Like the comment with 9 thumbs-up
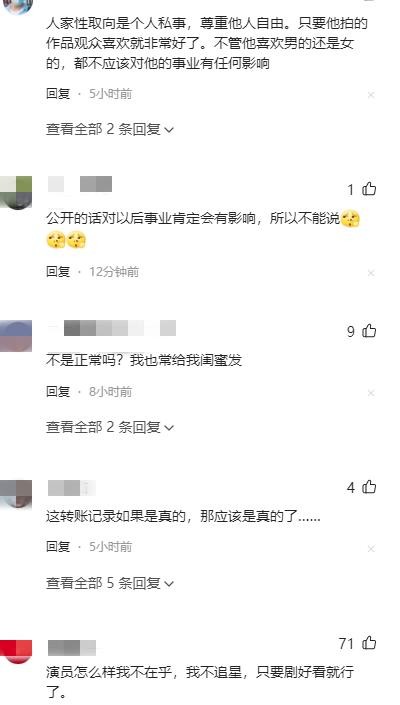Viewport: 400px width, 705px height. (x=369, y=331)
